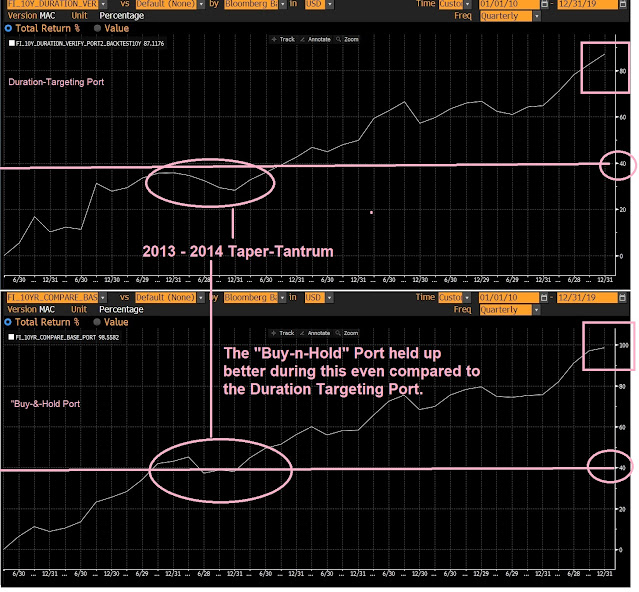Viewport: 639px width, 592px height.
Task: Click Zoom tool in top chart toolbar
Action: coord(348,40)
